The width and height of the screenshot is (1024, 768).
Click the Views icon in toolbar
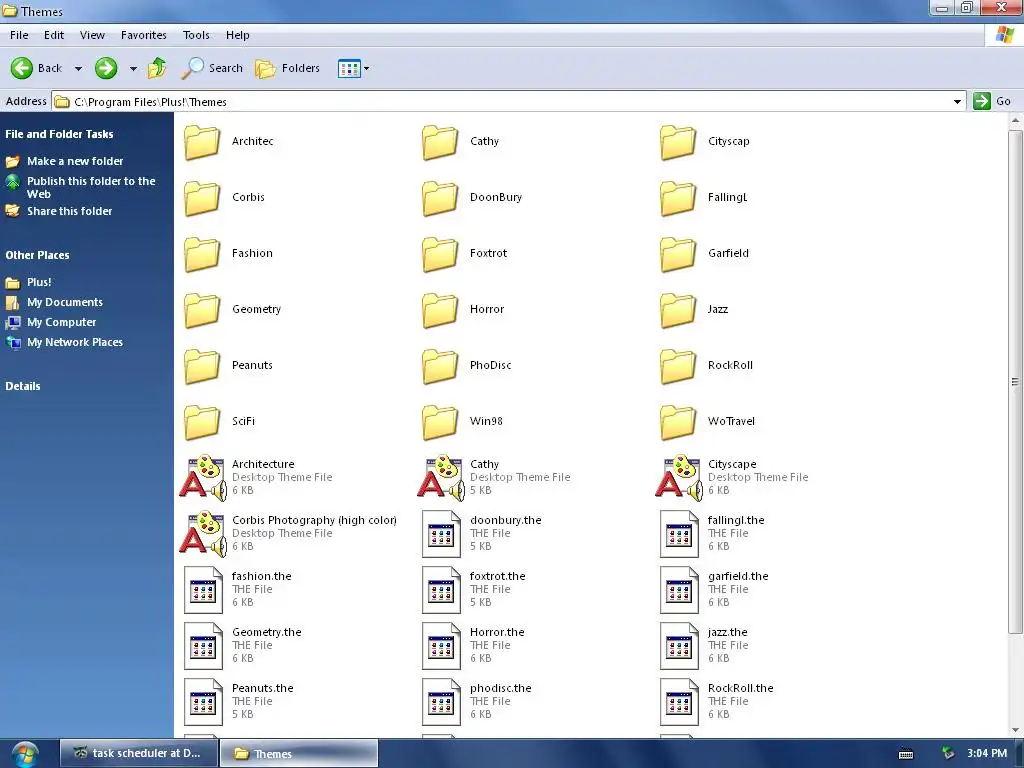pyautogui.click(x=349, y=68)
